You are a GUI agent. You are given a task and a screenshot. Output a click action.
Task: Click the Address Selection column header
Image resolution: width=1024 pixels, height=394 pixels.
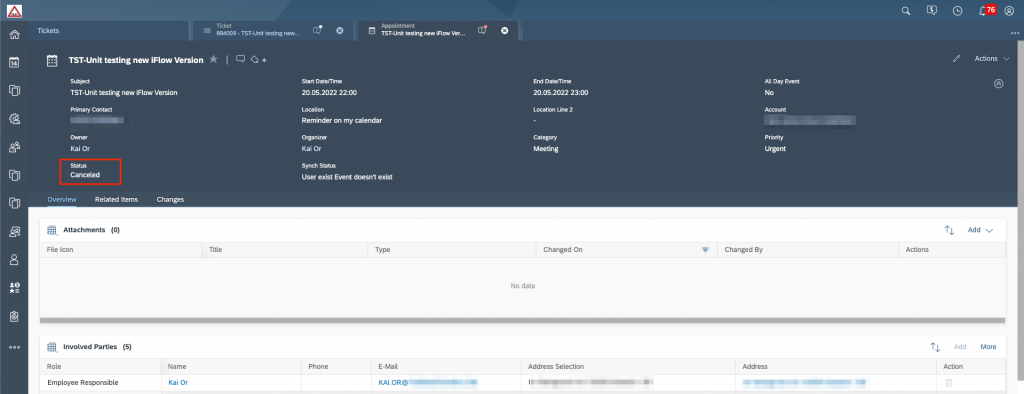click(x=628, y=367)
